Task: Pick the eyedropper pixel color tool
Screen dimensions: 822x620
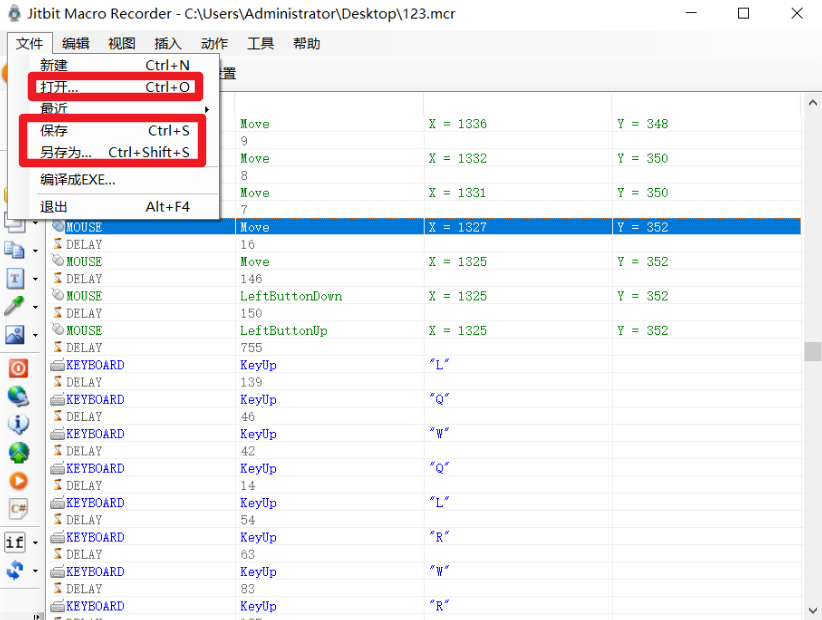Action: click(15, 306)
